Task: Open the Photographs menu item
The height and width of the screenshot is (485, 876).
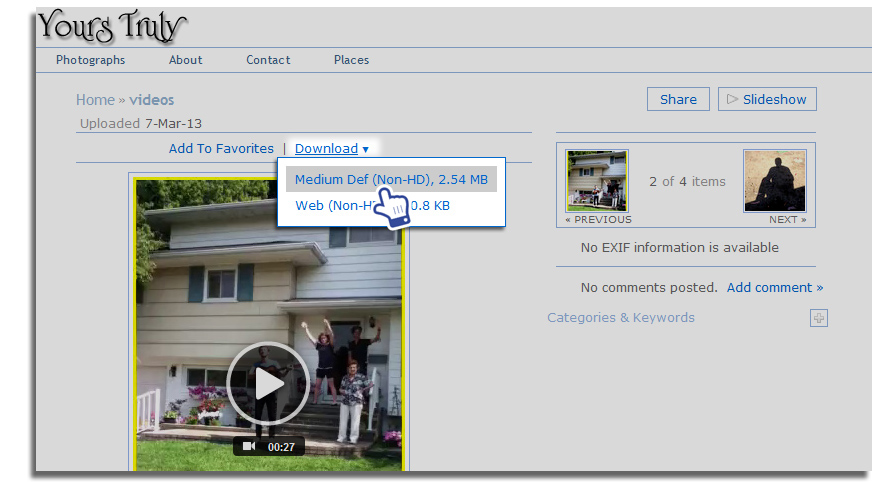Action: click(91, 60)
